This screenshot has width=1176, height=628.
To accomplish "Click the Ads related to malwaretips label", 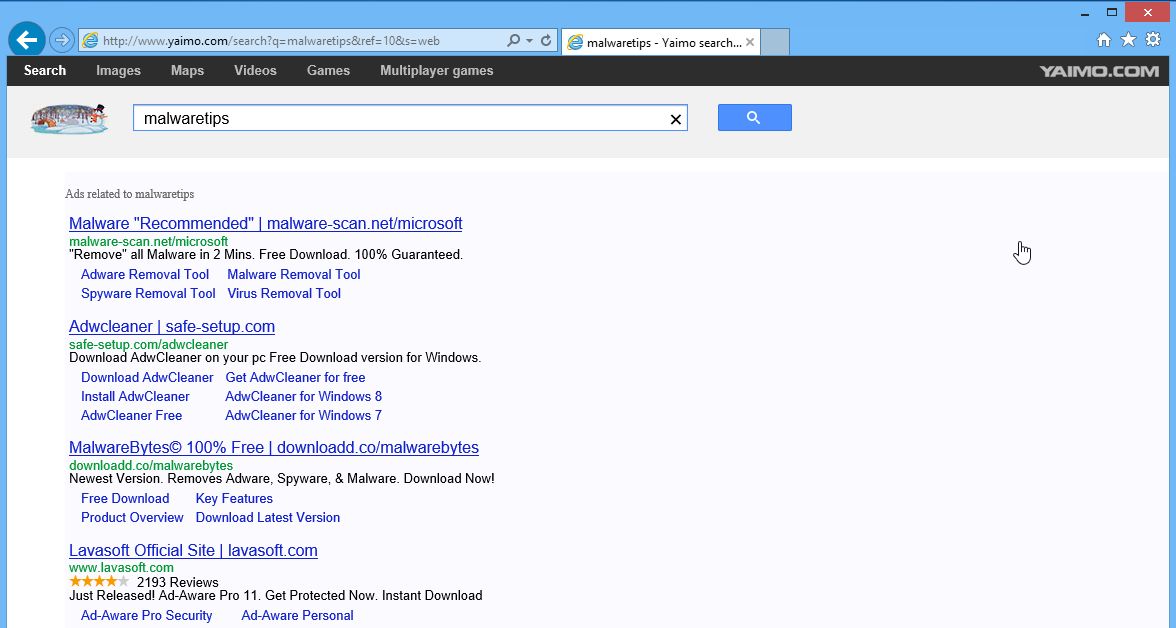I will pos(130,194).
